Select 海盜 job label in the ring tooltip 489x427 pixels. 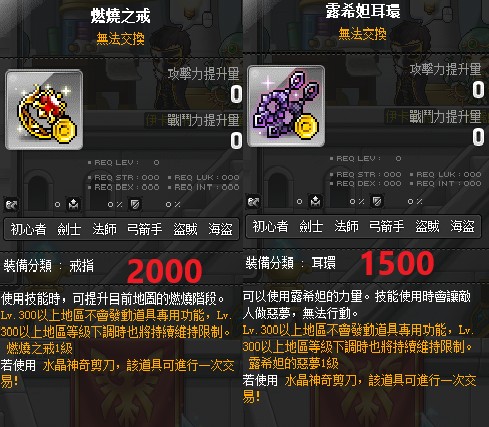coord(220,229)
